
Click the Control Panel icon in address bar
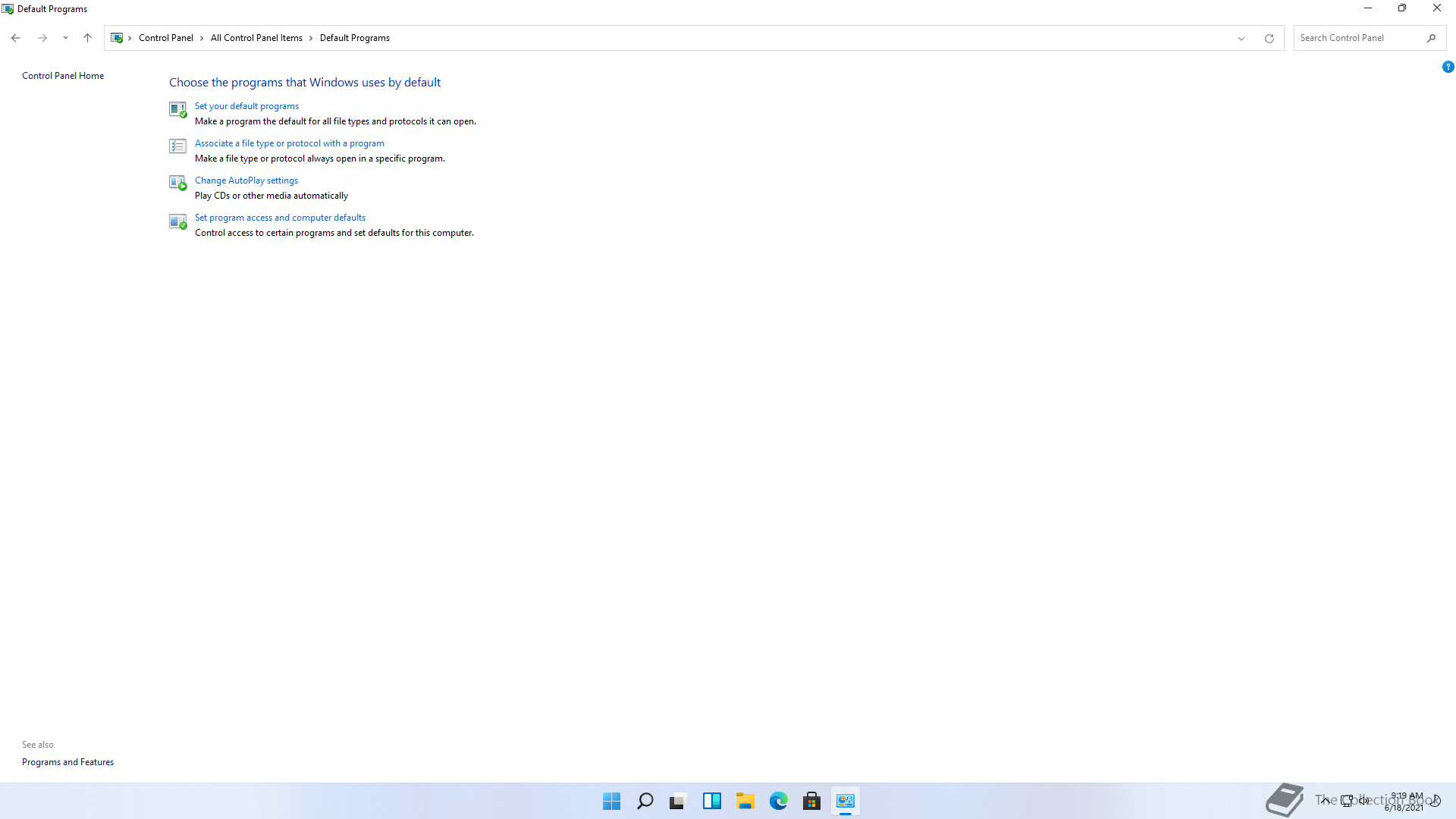(x=117, y=38)
